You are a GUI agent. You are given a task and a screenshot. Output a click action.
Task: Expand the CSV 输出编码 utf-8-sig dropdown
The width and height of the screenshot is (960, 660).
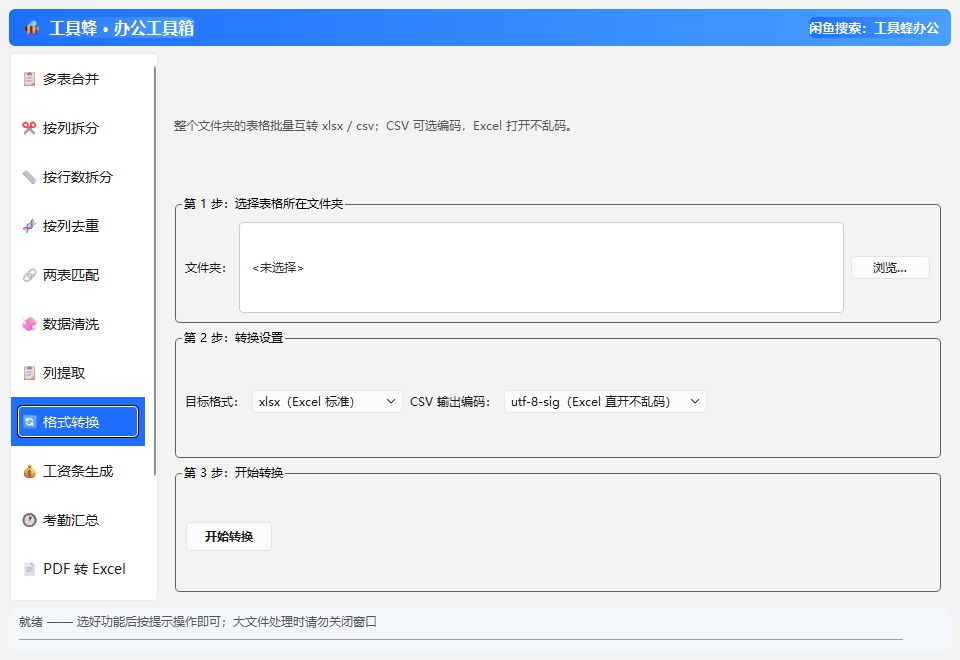[605, 402]
